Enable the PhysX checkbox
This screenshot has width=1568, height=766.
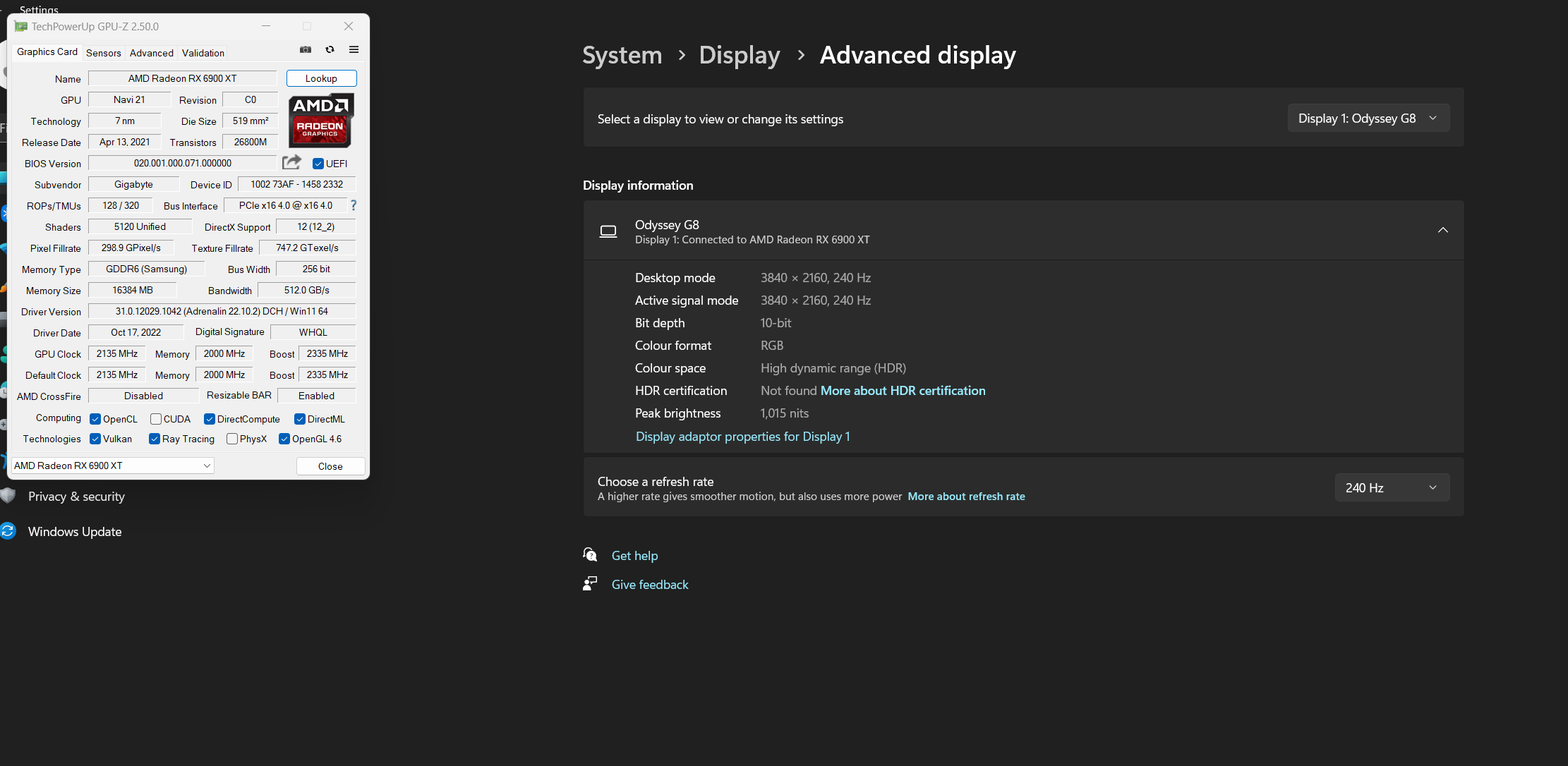pyautogui.click(x=231, y=439)
